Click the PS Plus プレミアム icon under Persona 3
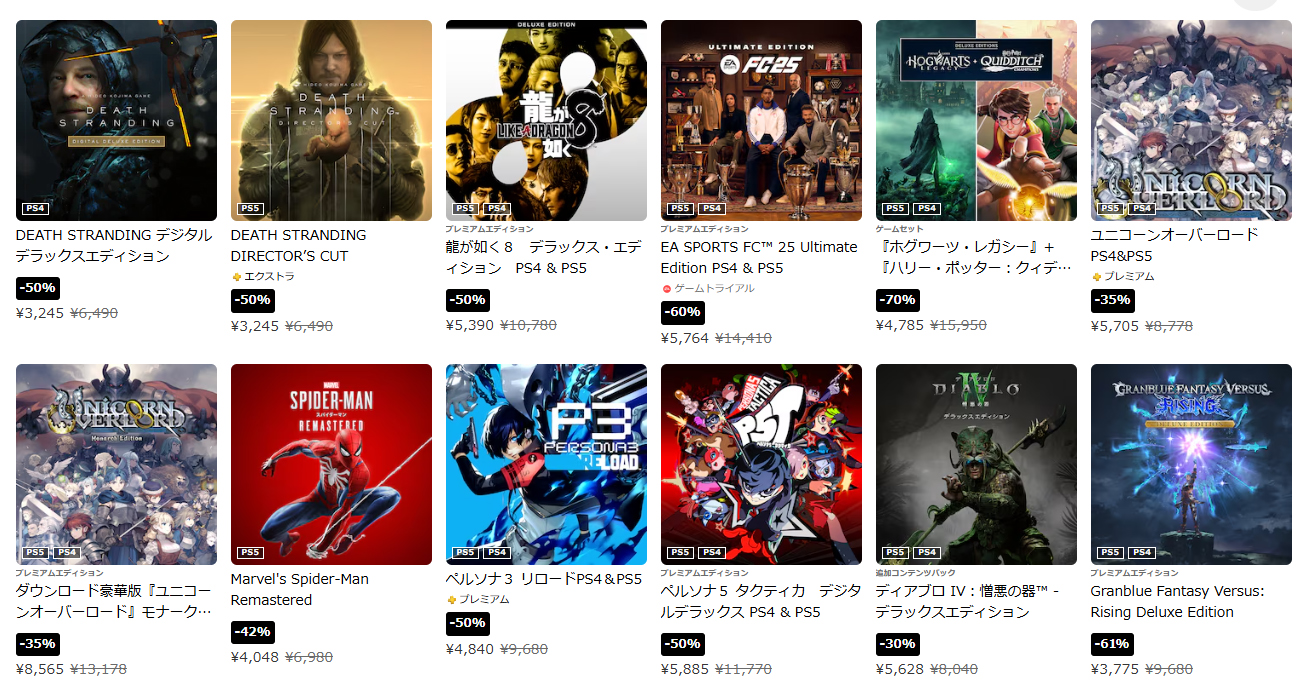 click(x=452, y=600)
